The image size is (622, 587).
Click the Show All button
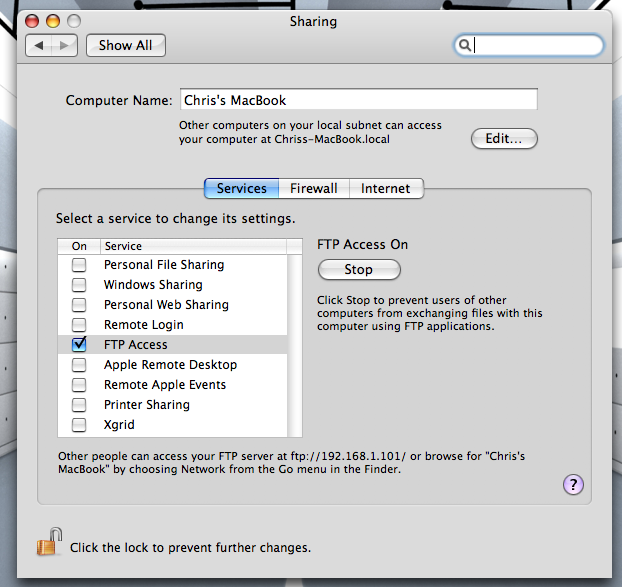pos(126,45)
